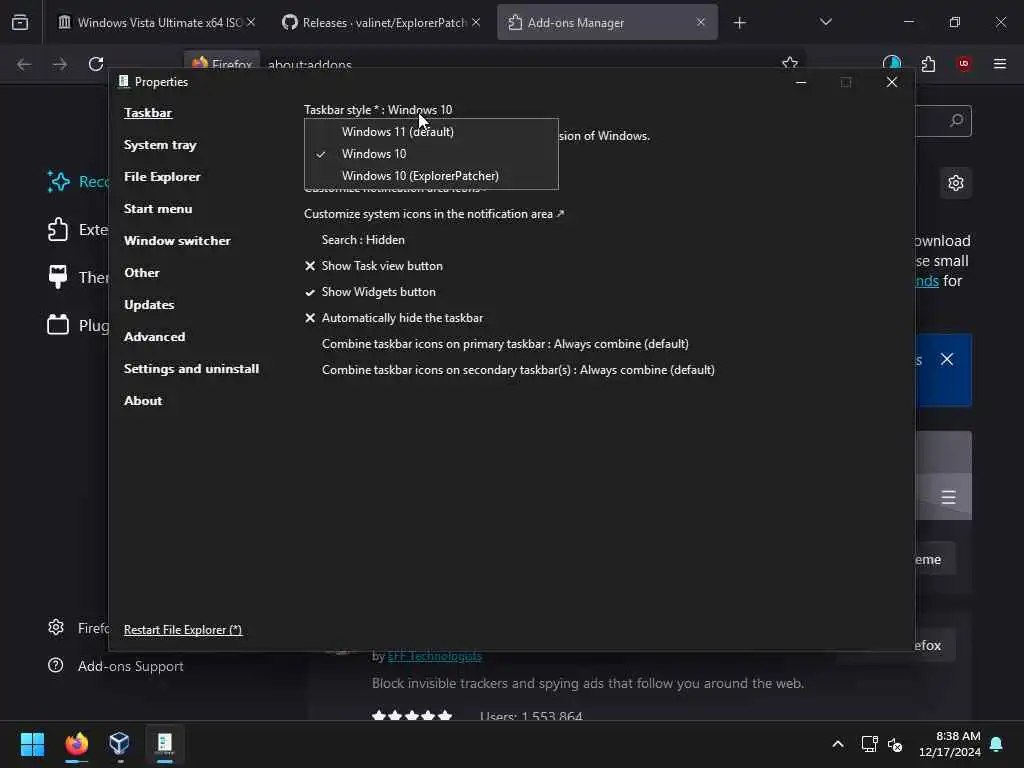
Task: Select Windows 11 (default) taskbar style
Action: (431, 131)
